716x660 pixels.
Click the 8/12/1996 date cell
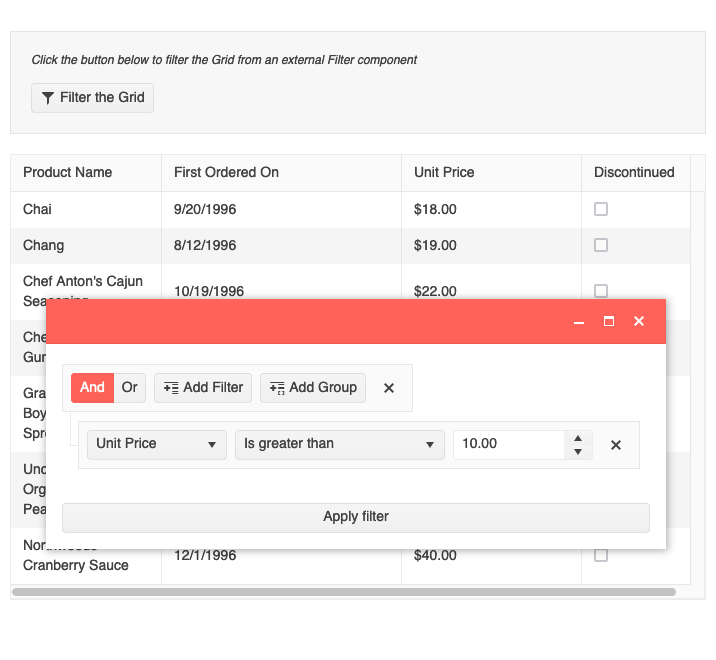(281, 246)
